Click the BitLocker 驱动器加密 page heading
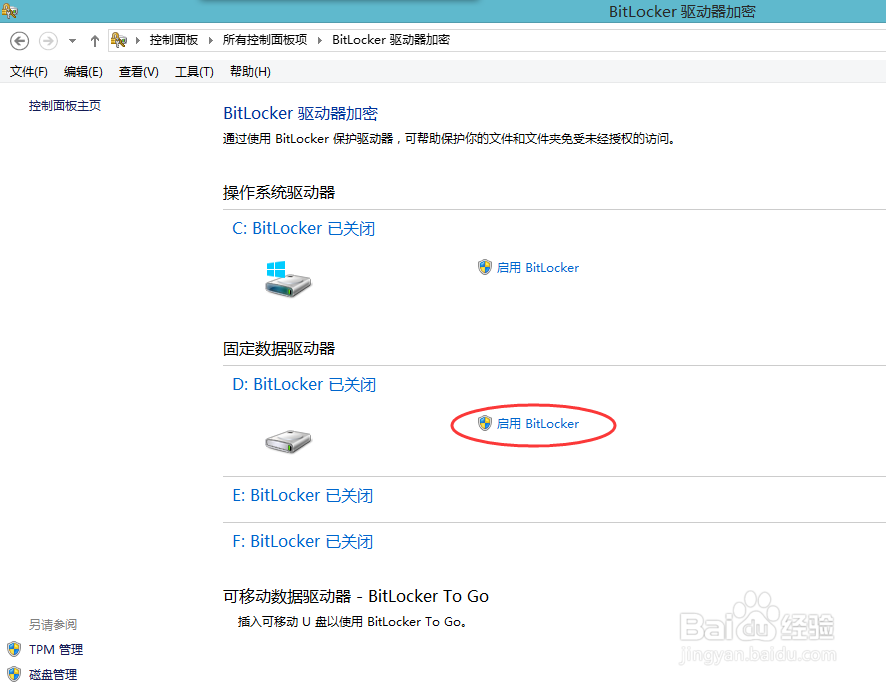886x685 pixels. [301, 113]
